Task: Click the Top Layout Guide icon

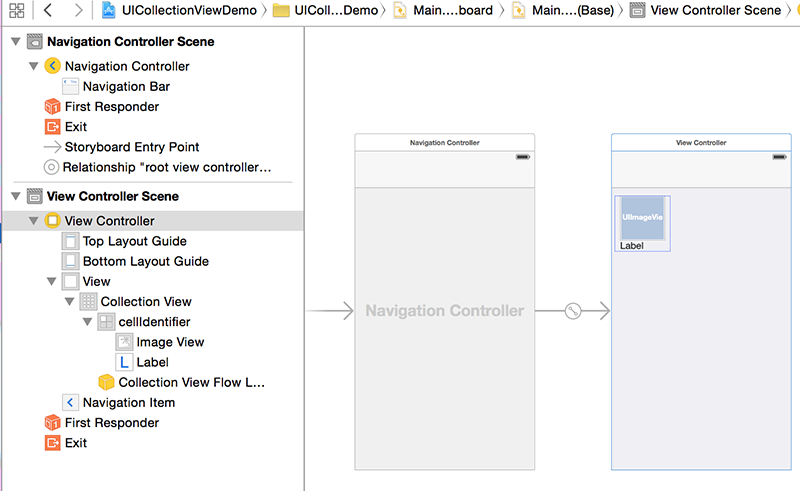Action: click(x=70, y=241)
